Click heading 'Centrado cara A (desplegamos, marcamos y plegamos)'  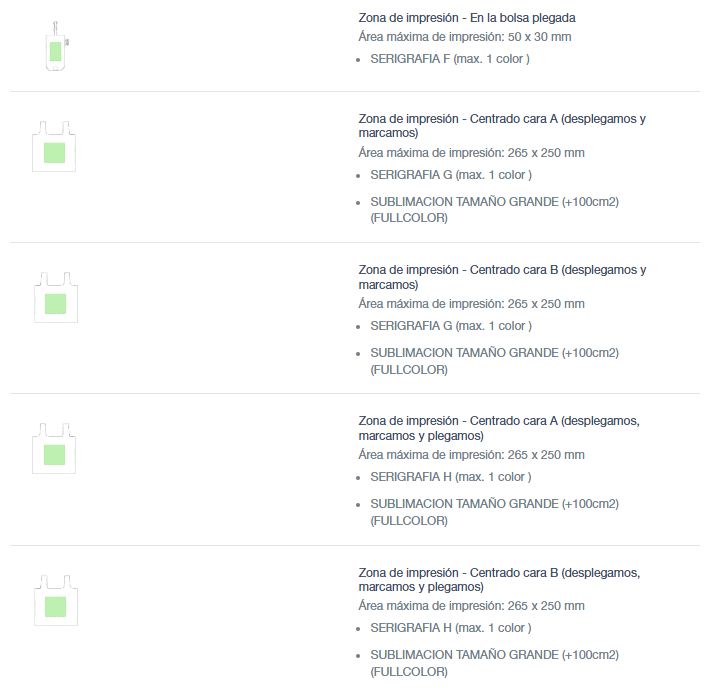[x=499, y=427]
